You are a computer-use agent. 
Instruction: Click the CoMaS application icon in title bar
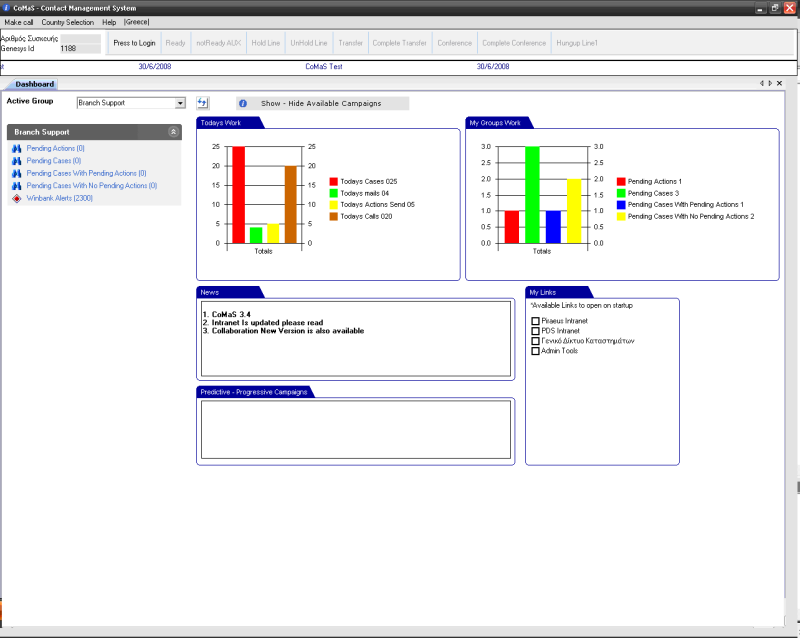click(7, 8)
